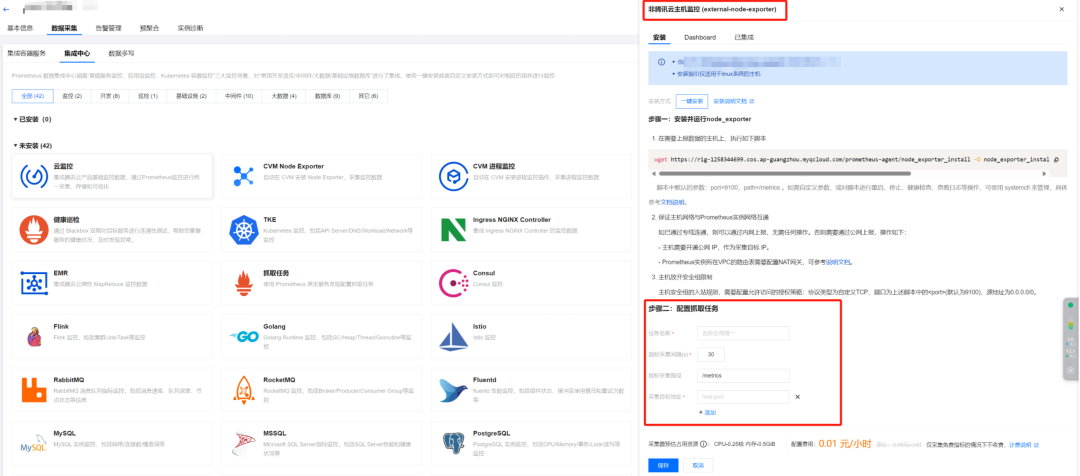Filter integrations by 大数据 (4)
This screenshot has width=1080, height=476.
(x=284, y=96)
